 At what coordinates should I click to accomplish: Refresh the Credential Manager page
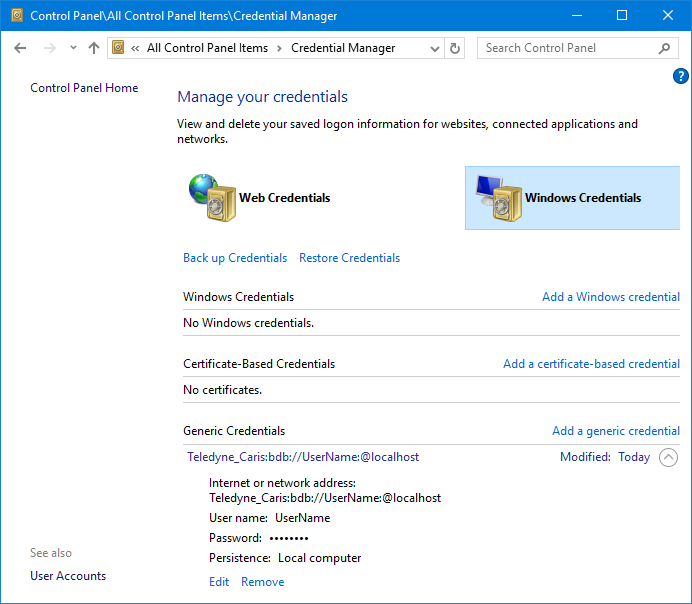[456, 48]
